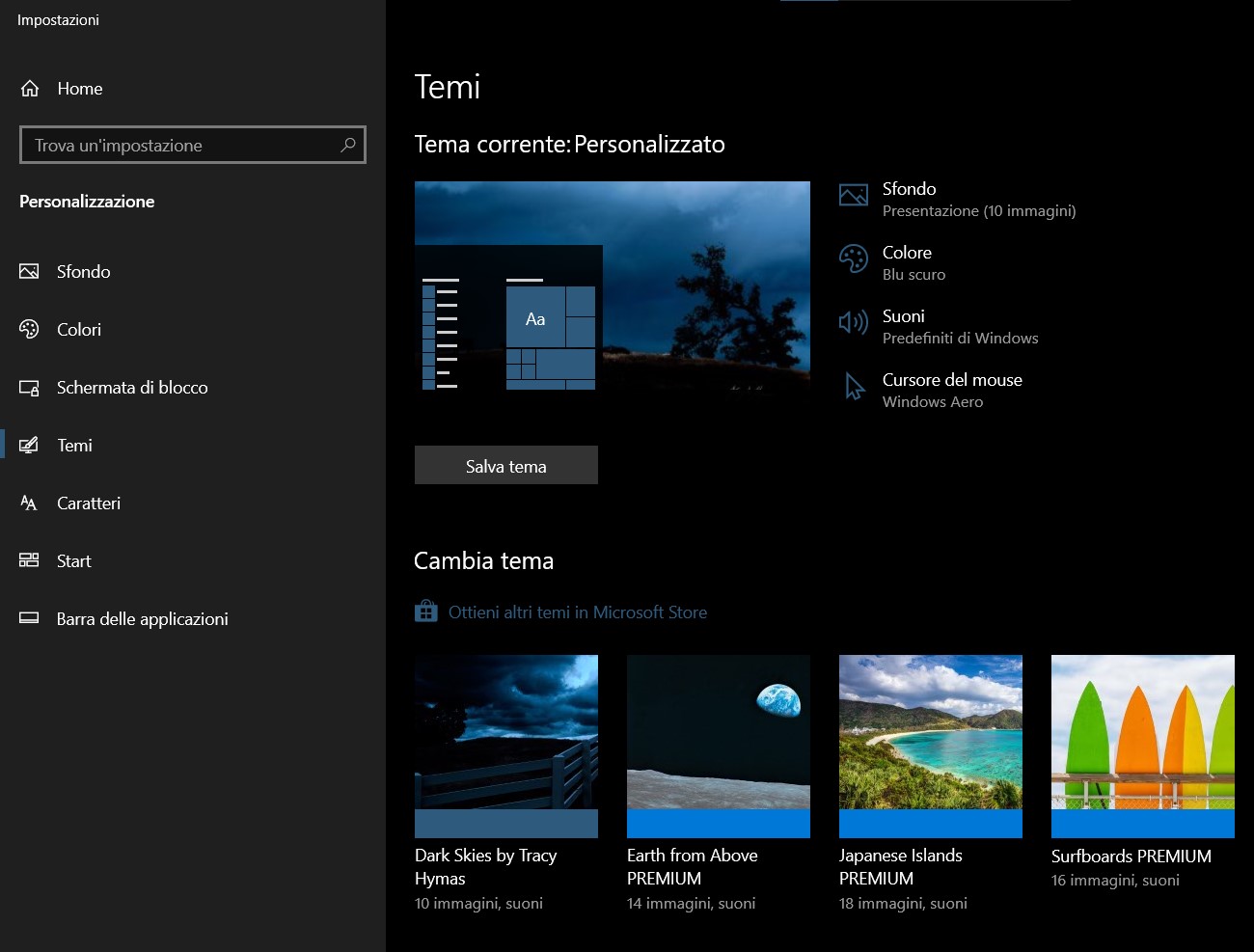Click the Cursore del mouse pointer icon
Viewport: 1254px width, 952px height.
click(x=855, y=387)
